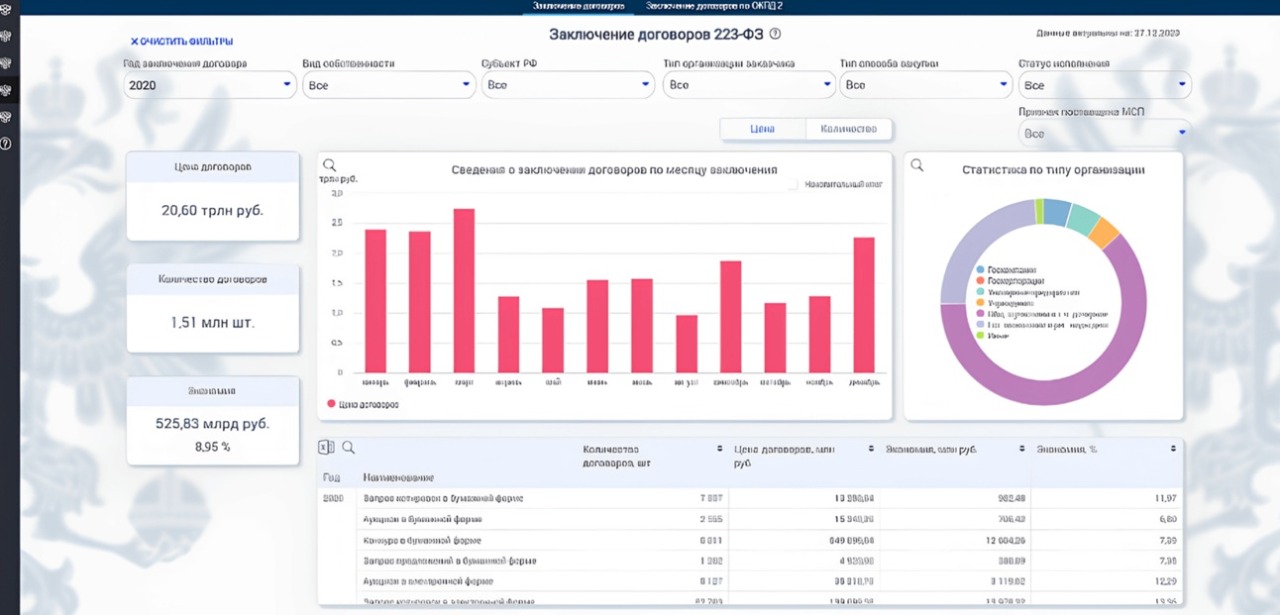This screenshot has width=1280, height=615.
Task: Switch the view toggle to Количество
Action: pyautogui.click(x=848, y=129)
